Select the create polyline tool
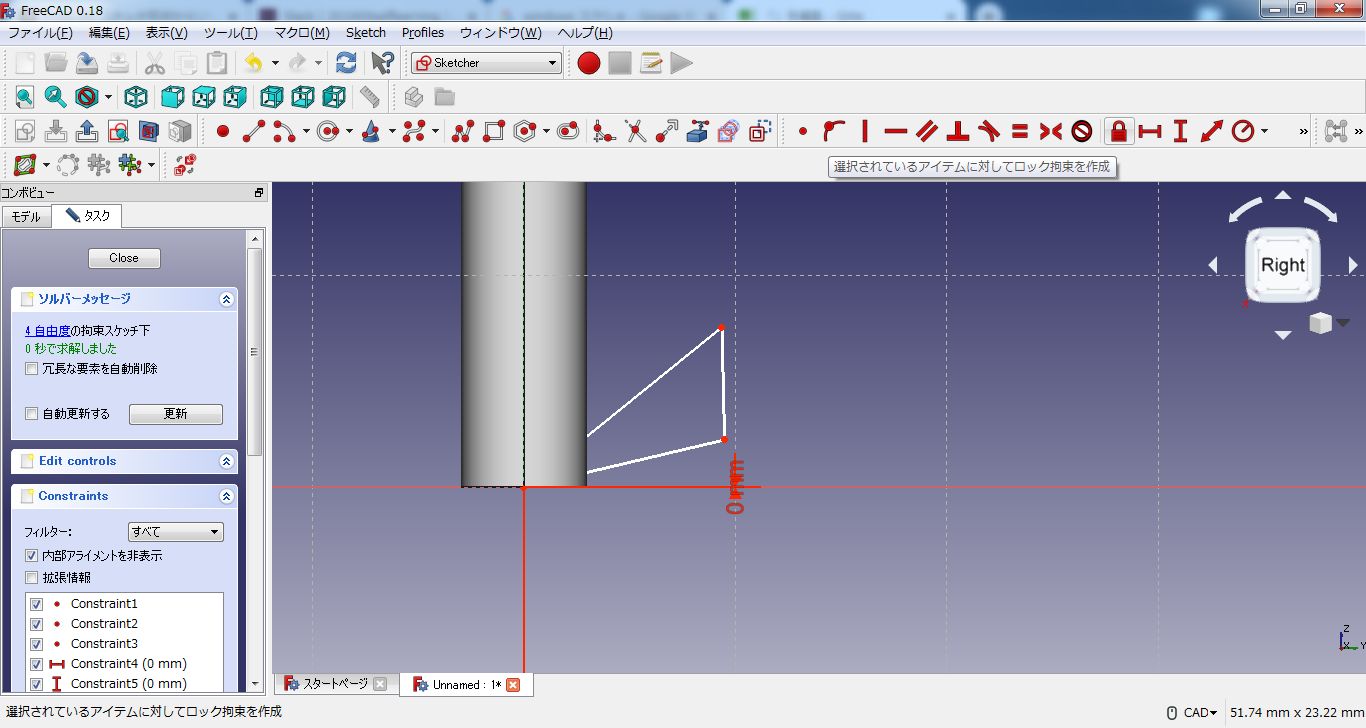 463,131
